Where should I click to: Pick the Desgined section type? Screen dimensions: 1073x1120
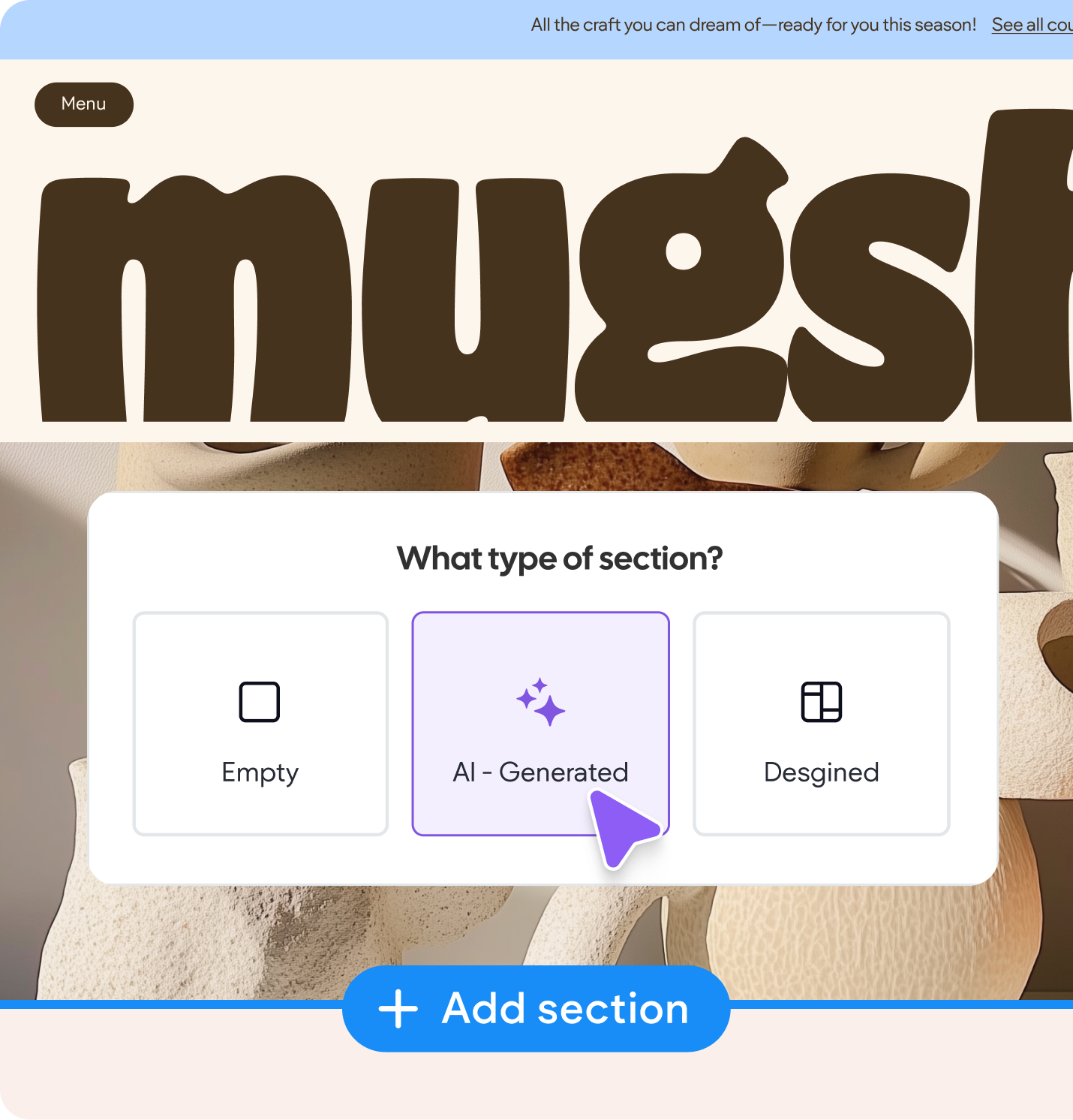822,724
